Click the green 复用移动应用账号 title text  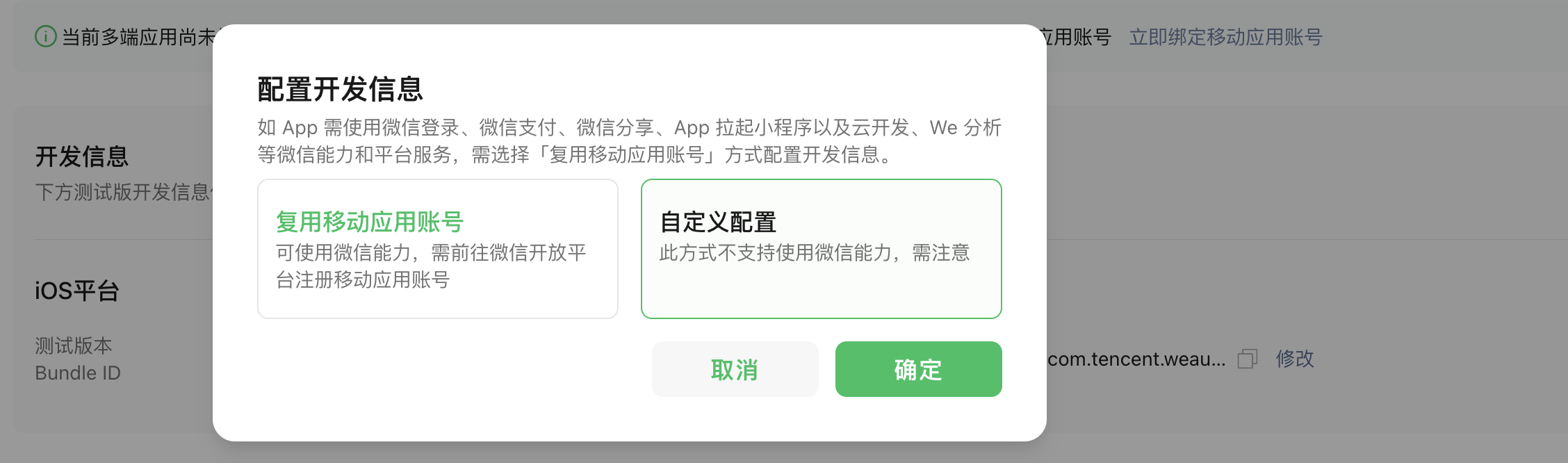coord(370,222)
